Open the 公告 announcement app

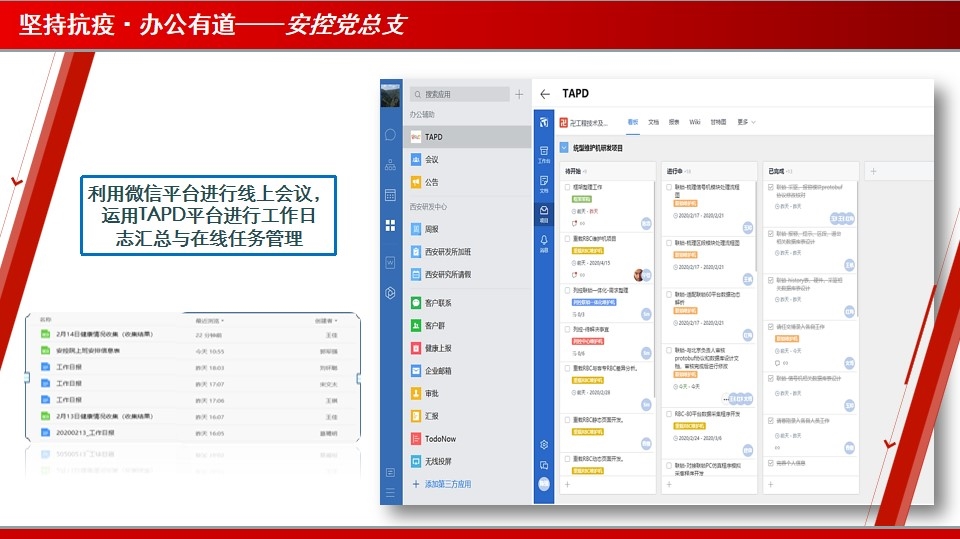point(467,183)
